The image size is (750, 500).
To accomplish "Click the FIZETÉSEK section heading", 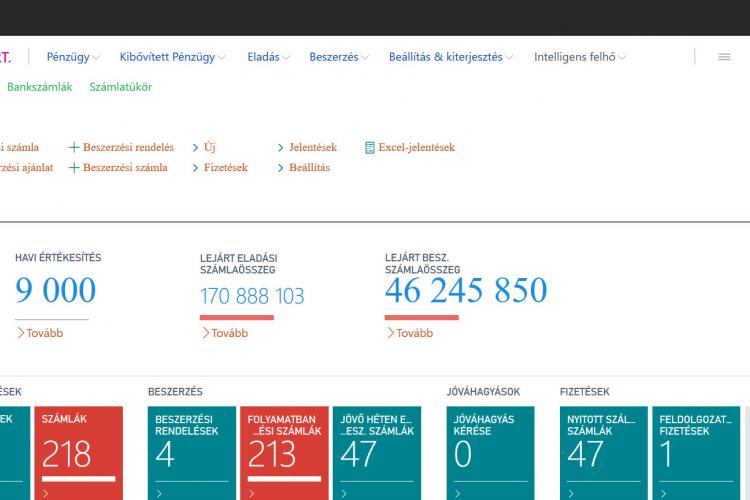I will (x=585, y=392).
